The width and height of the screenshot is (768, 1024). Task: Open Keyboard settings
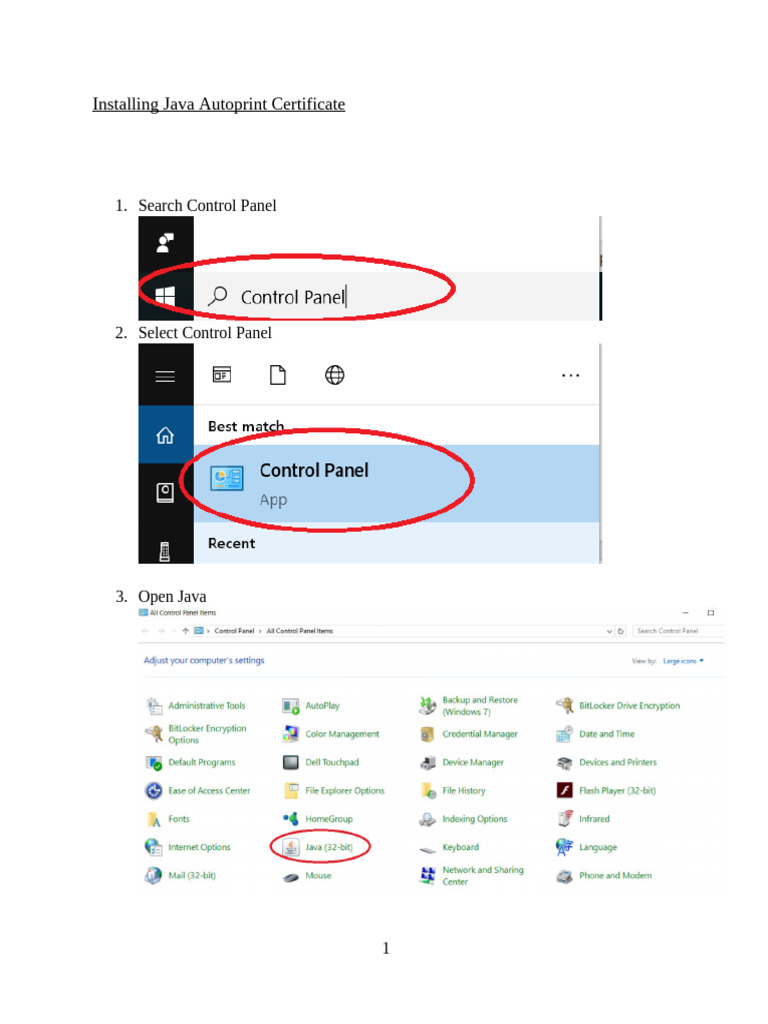449,848
